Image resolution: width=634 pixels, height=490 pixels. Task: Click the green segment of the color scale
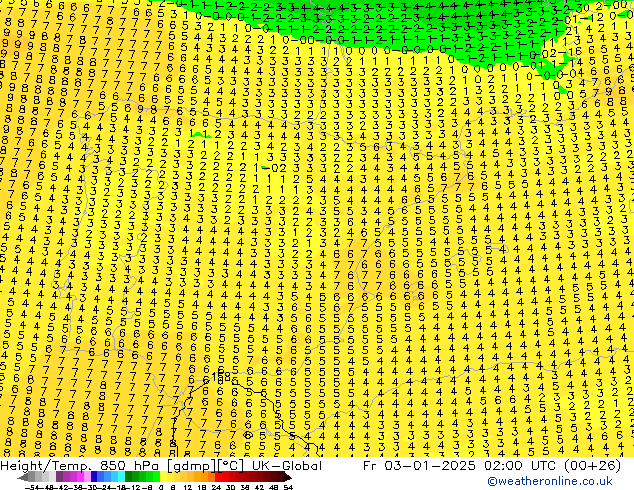pyautogui.click(x=143, y=477)
